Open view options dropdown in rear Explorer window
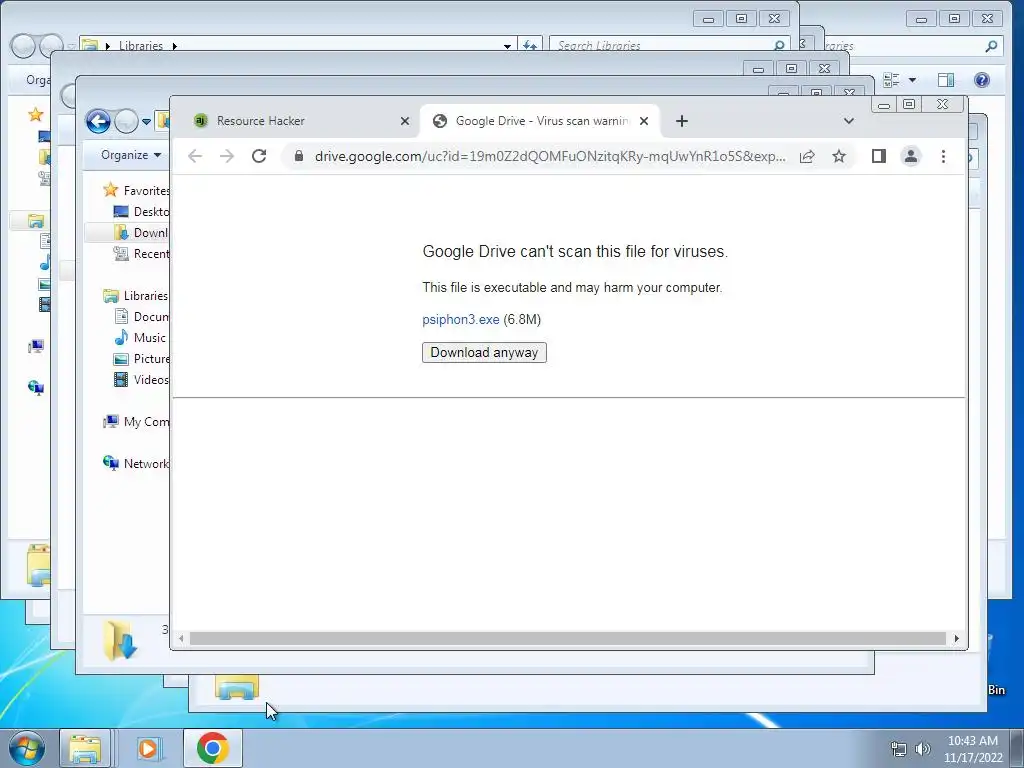Viewport: 1024px width, 768px height. click(x=912, y=80)
